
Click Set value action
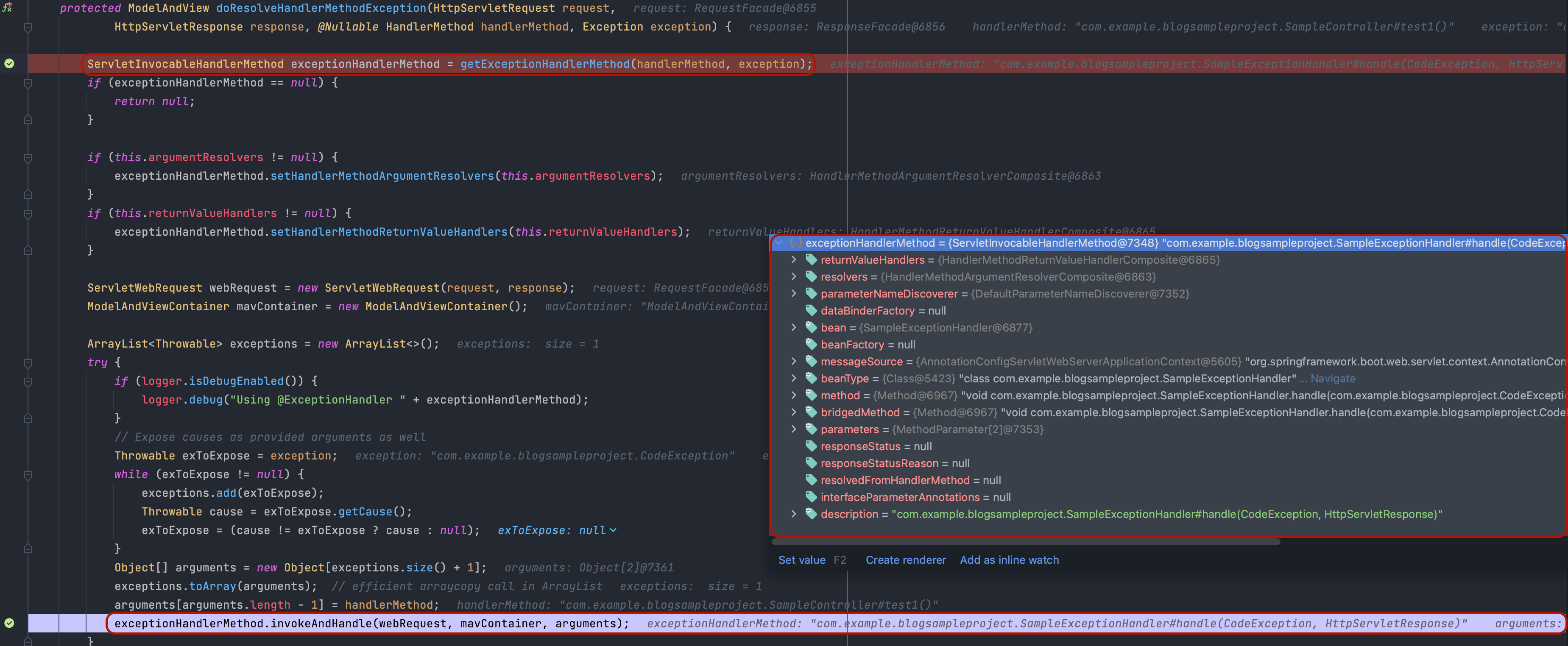tap(802, 560)
